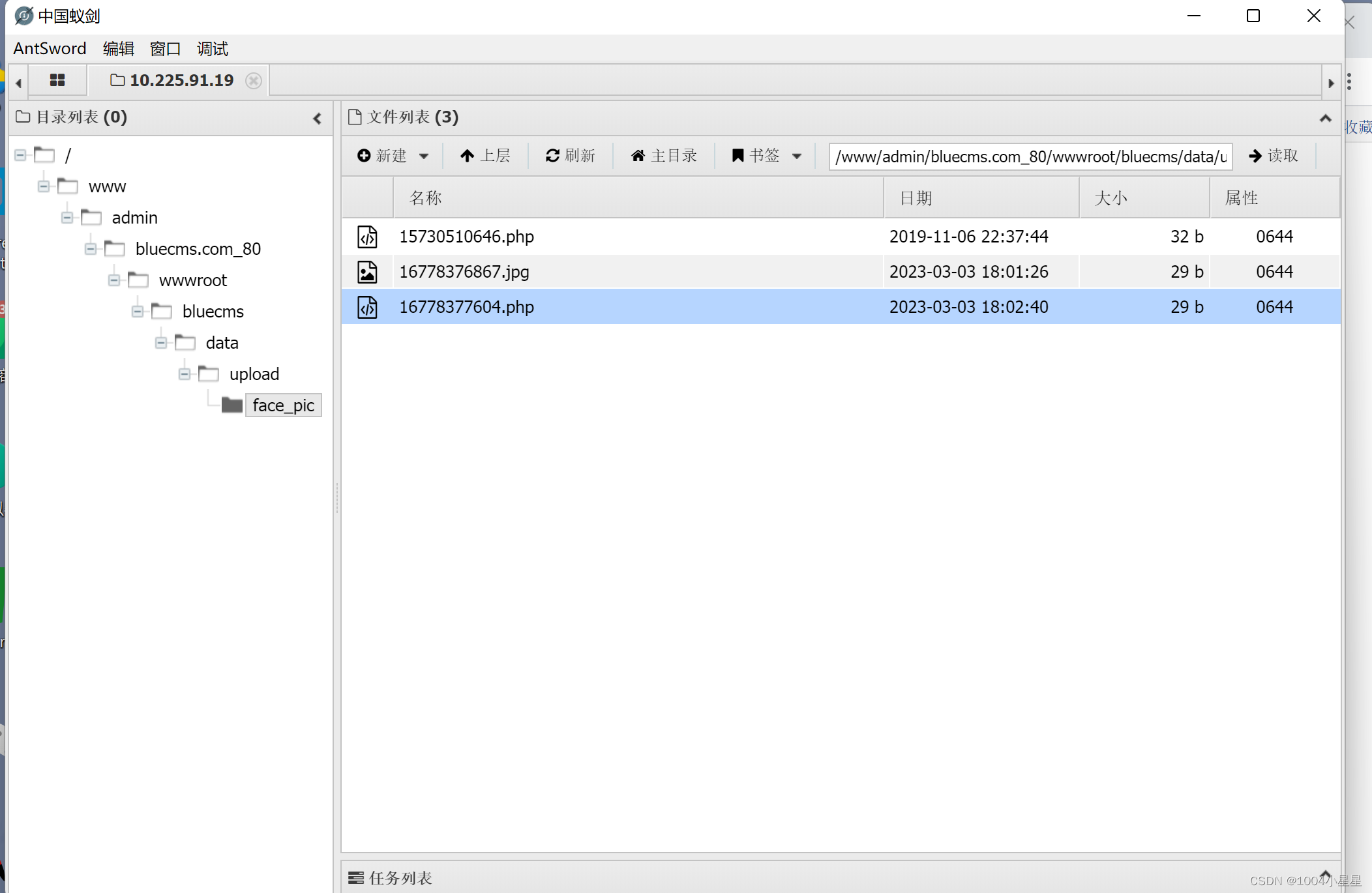
Task: Open the 编辑 menu
Action: coord(118,48)
